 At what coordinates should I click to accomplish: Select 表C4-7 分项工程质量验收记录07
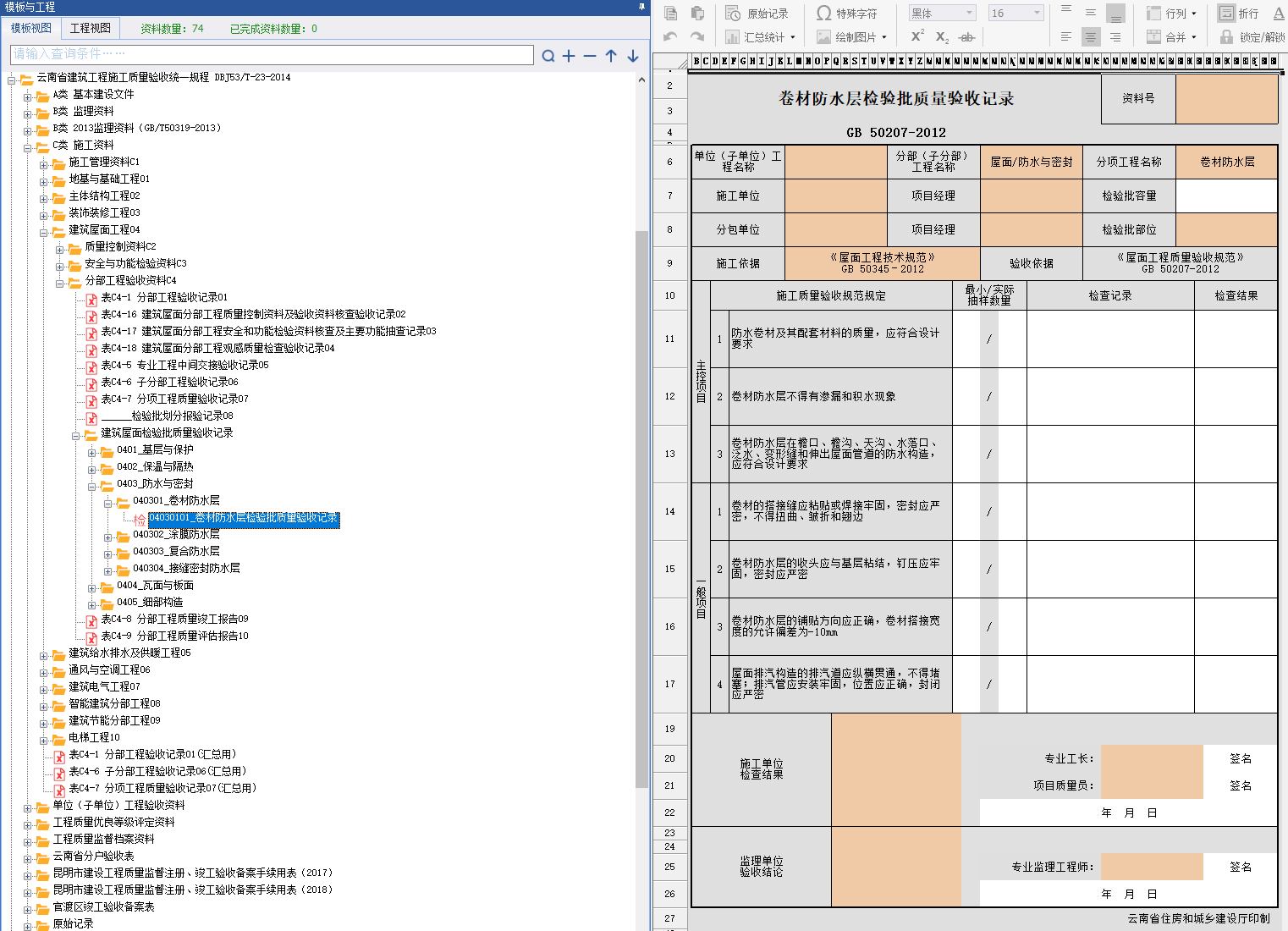tap(175, 399)
